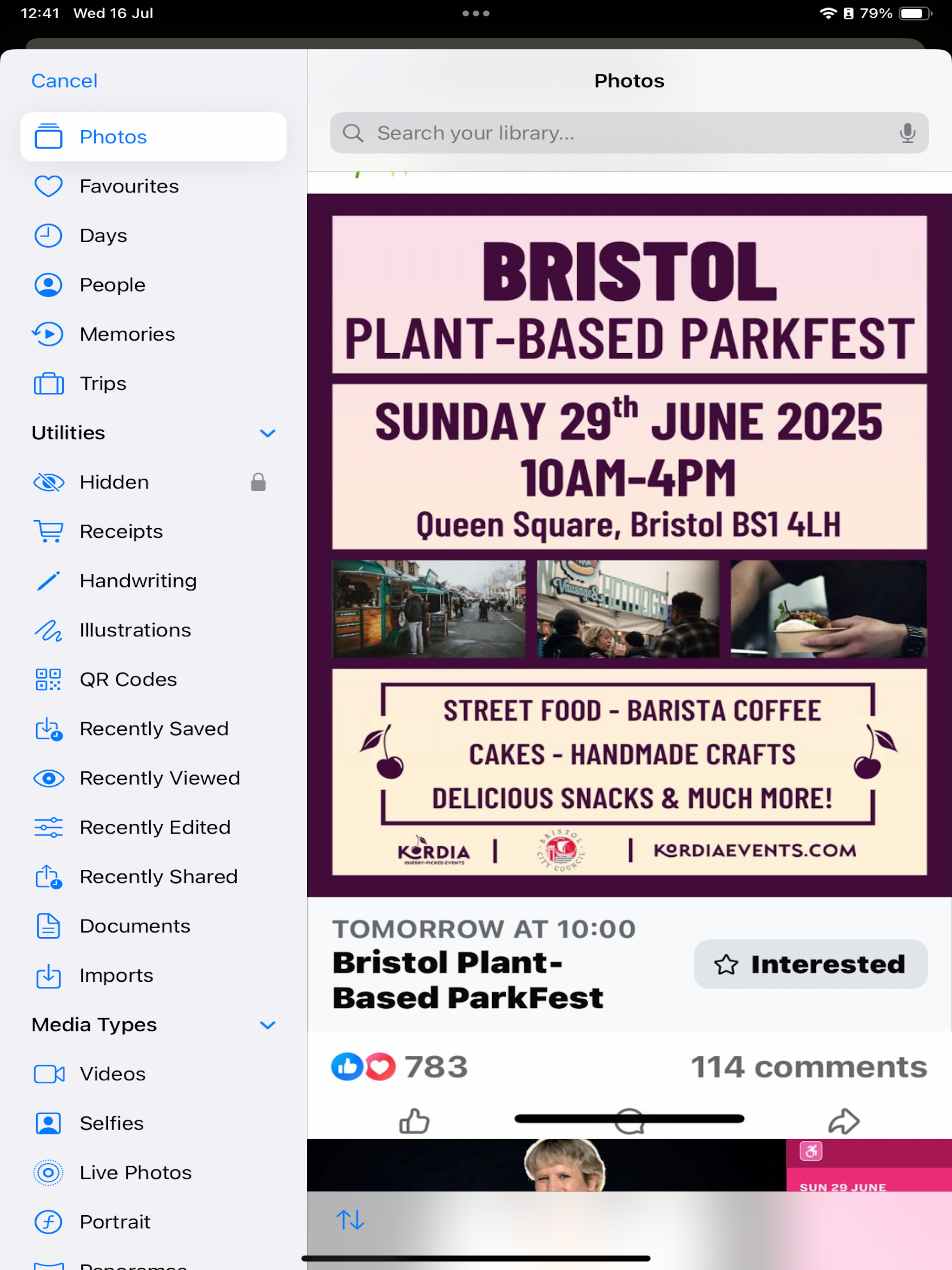Screen dimensions: 952x1270
Task: Open the Selfies media type label
Action: point(112,1124)
